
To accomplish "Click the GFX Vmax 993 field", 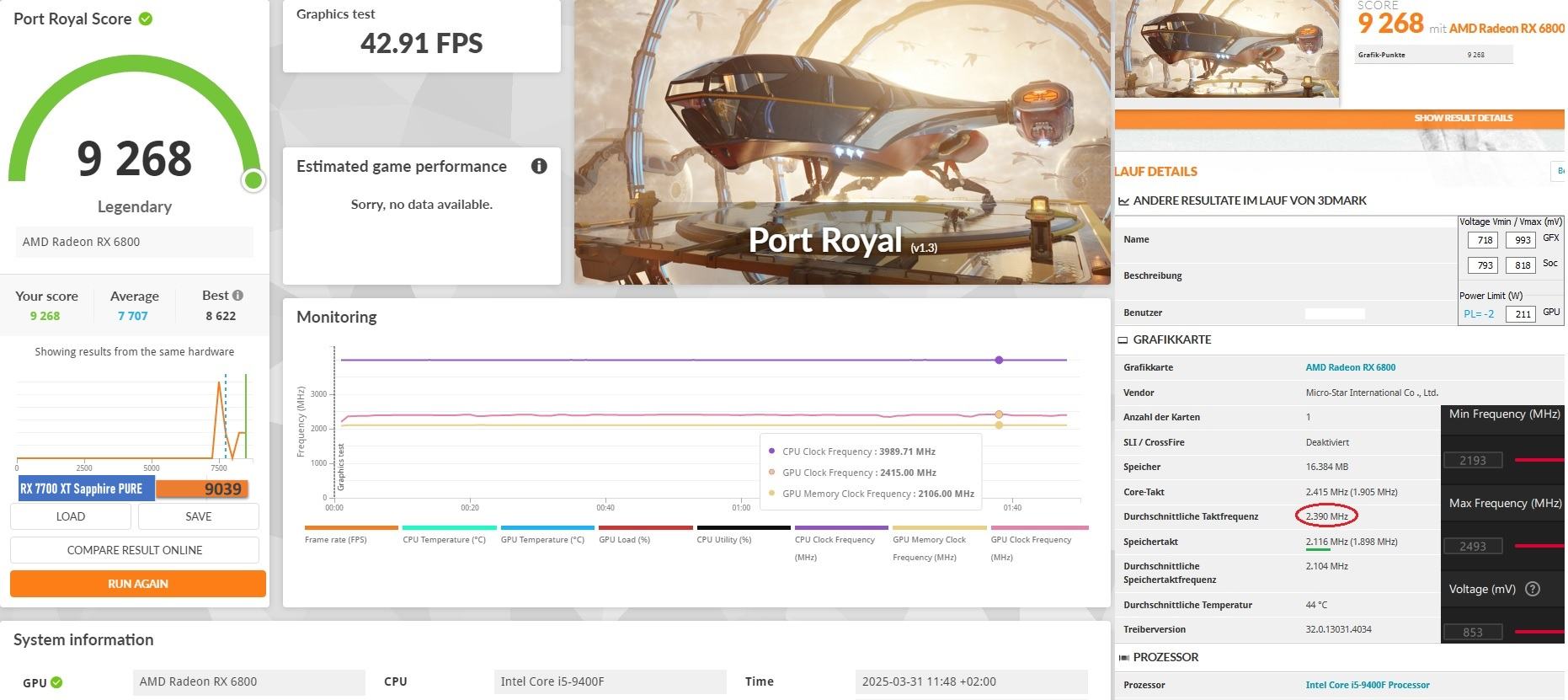I will pos(1521,240).
